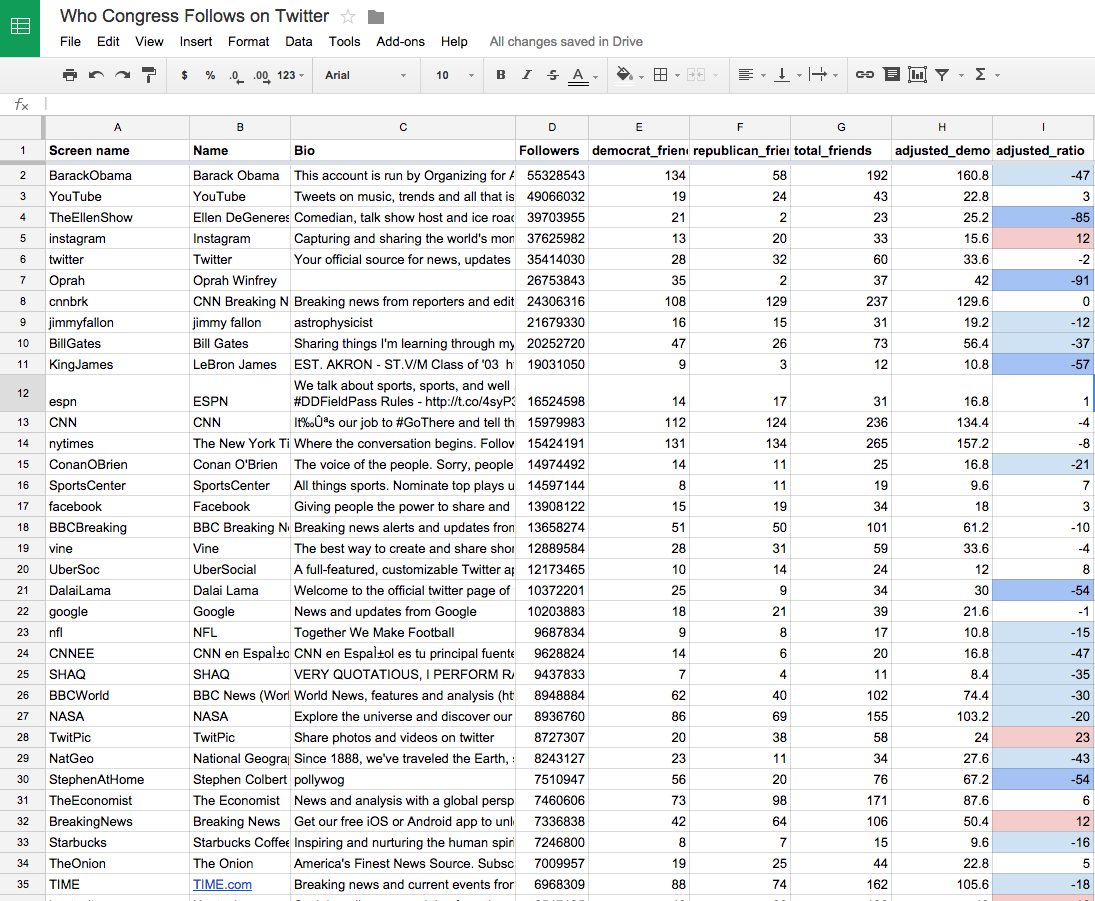Toggle Bold formatting
The height and width of the screenshot is (901, 1095).
[x=501, y=75]
